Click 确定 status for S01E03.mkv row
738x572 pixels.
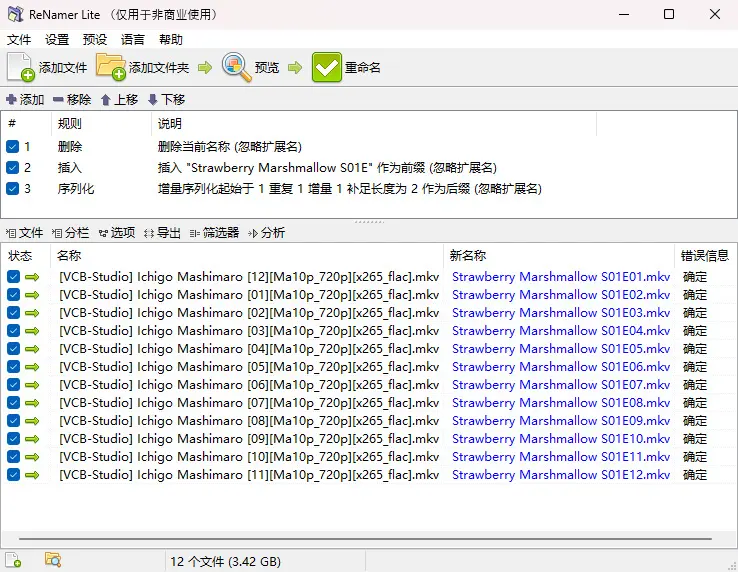pos(695,313)
